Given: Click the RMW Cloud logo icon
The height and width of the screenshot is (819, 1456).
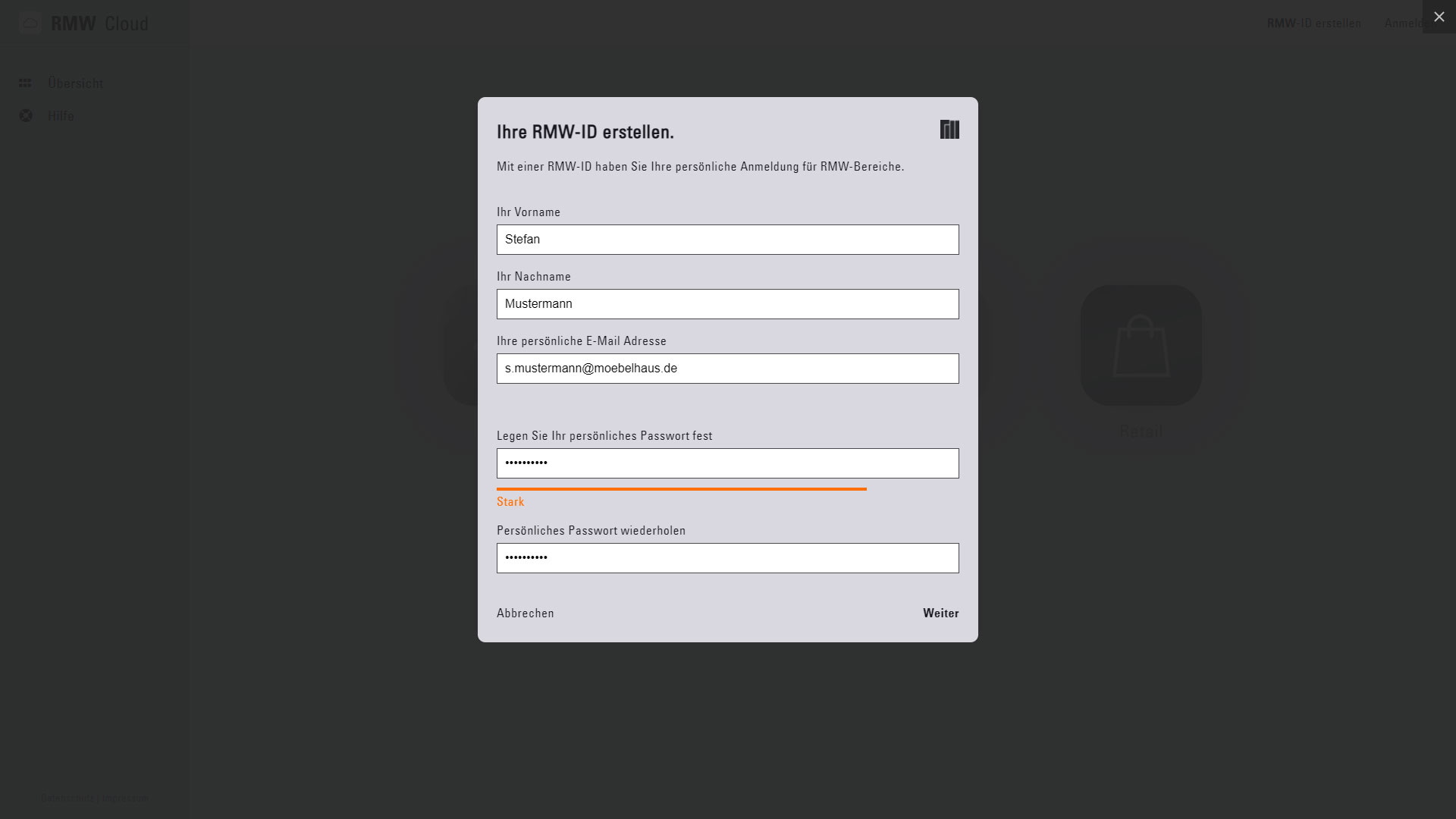Looking at the screenshot, I should (x=30, y=23).
